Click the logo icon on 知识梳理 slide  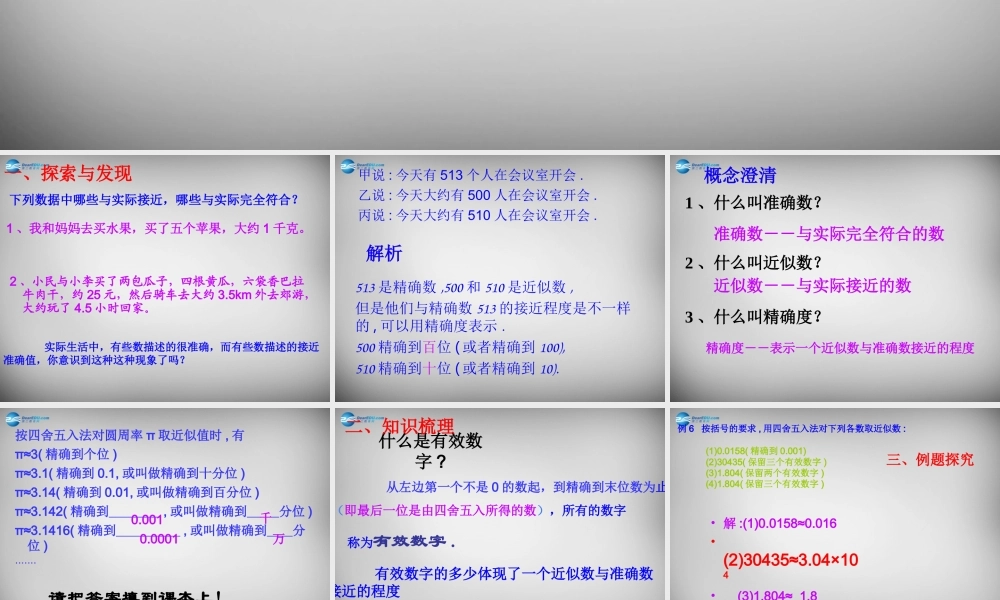[348, 419]
